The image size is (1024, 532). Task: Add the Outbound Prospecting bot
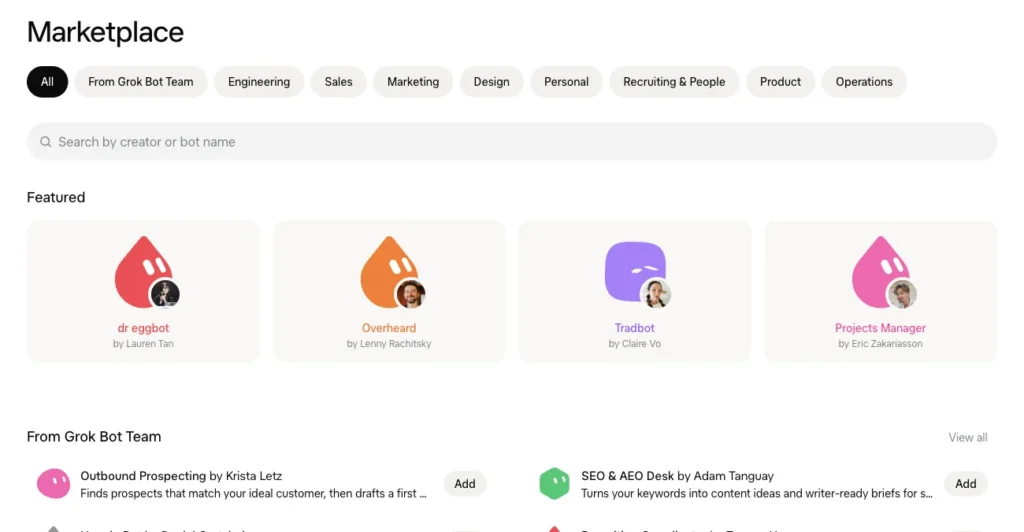pos(465,484)
